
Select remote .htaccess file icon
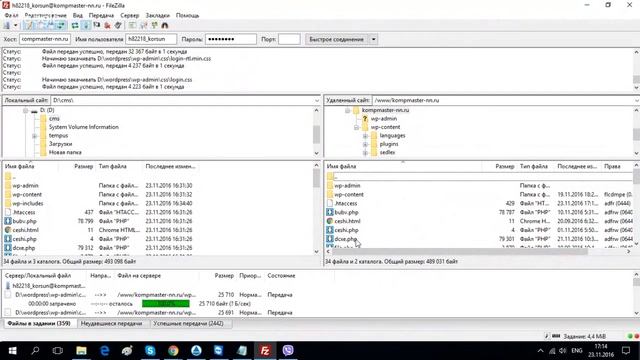tap(330, 203)
